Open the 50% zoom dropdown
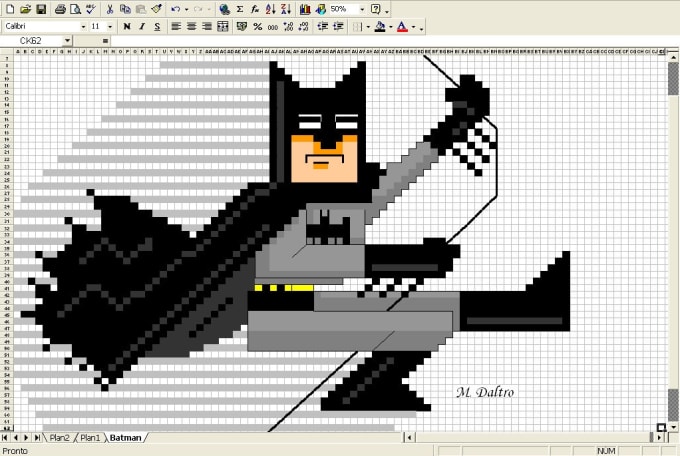The image size is (680, 456). 362,10
